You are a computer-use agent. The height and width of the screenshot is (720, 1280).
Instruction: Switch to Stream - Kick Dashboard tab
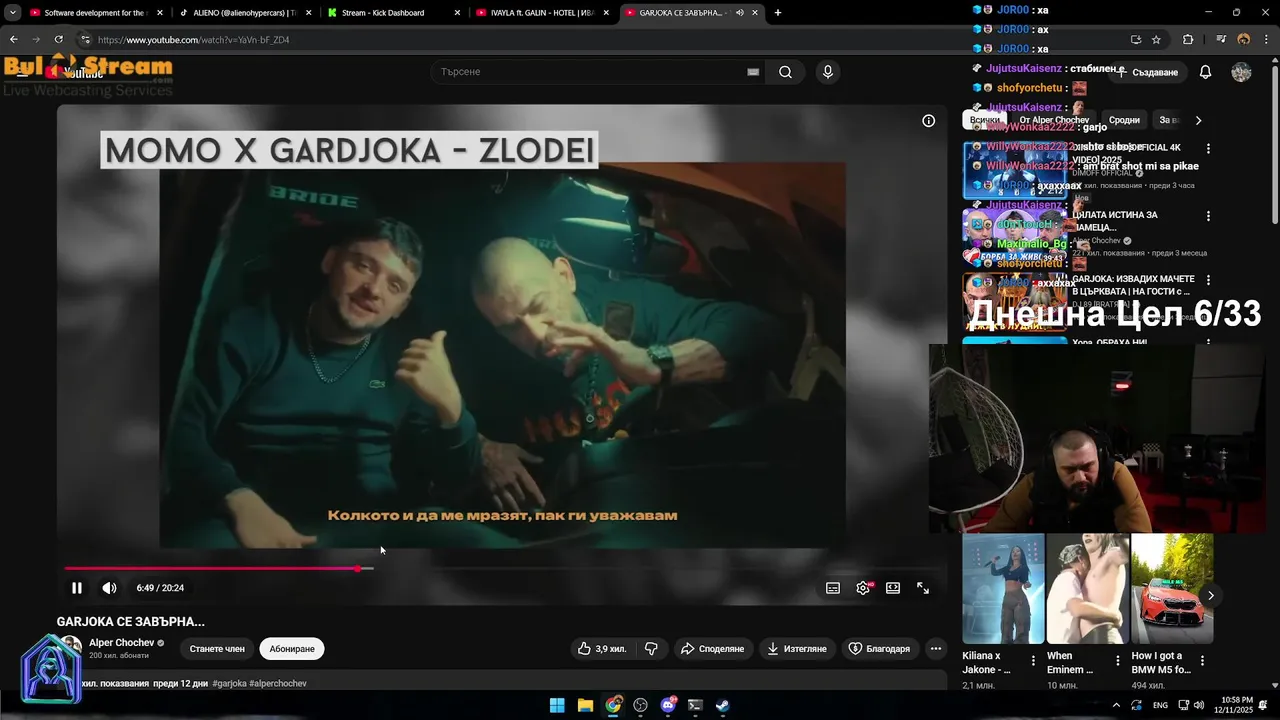coord(393,13)
